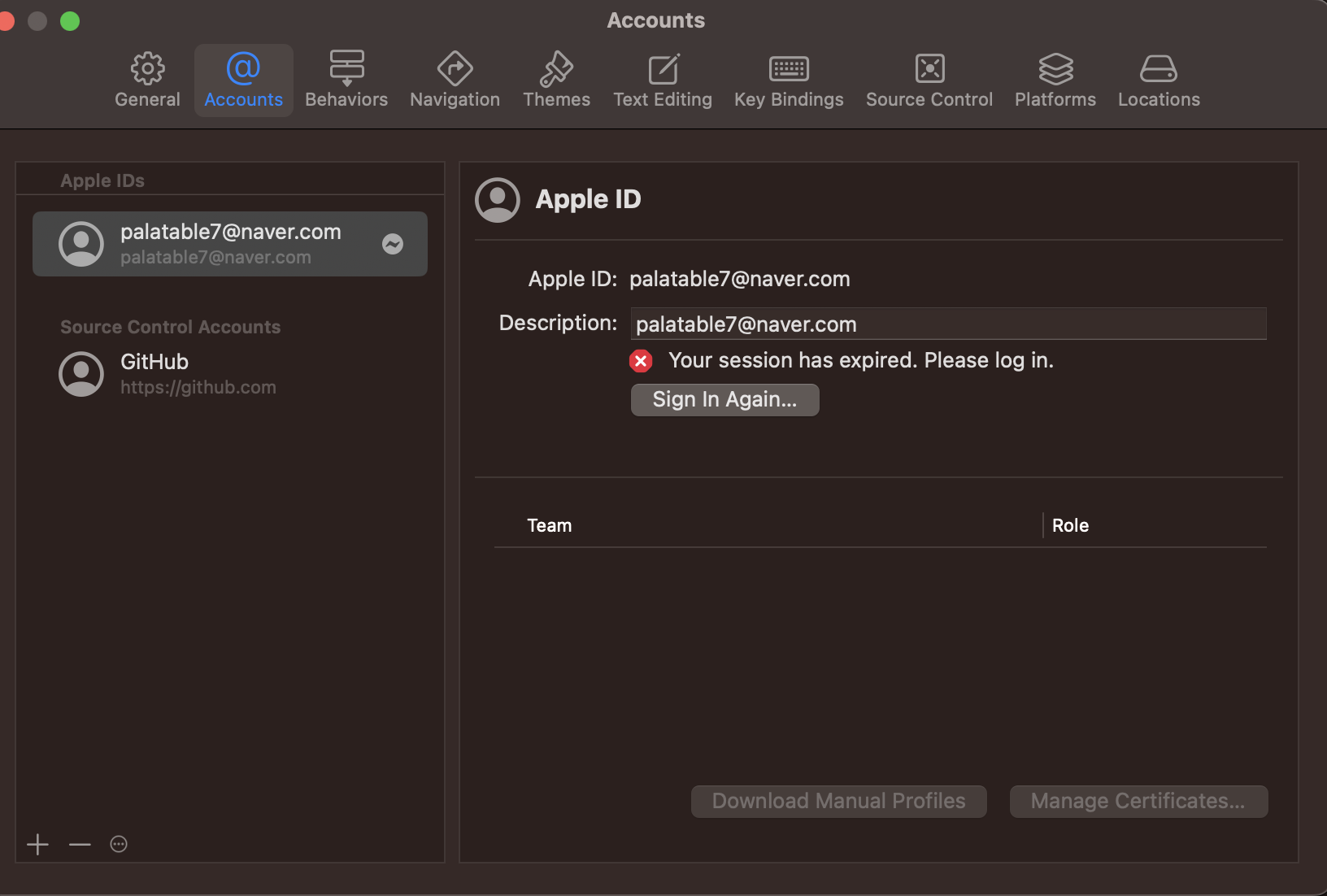
Task: Open the Text Editing pencil icon
Action: [663, 69]
